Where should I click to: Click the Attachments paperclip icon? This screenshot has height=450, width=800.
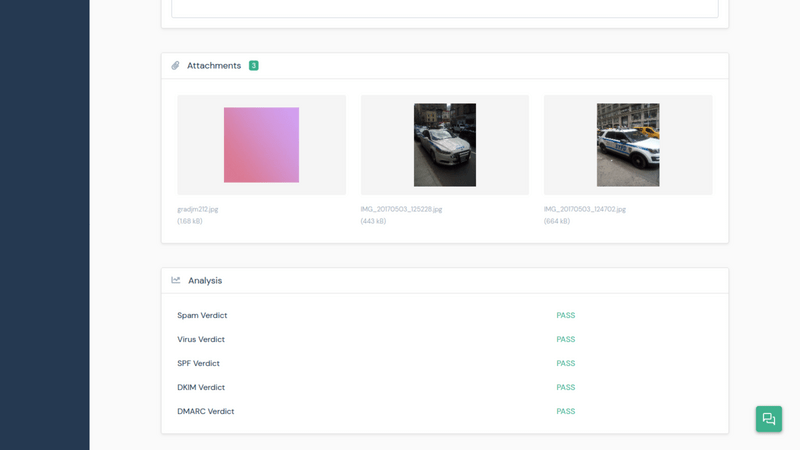175,66
